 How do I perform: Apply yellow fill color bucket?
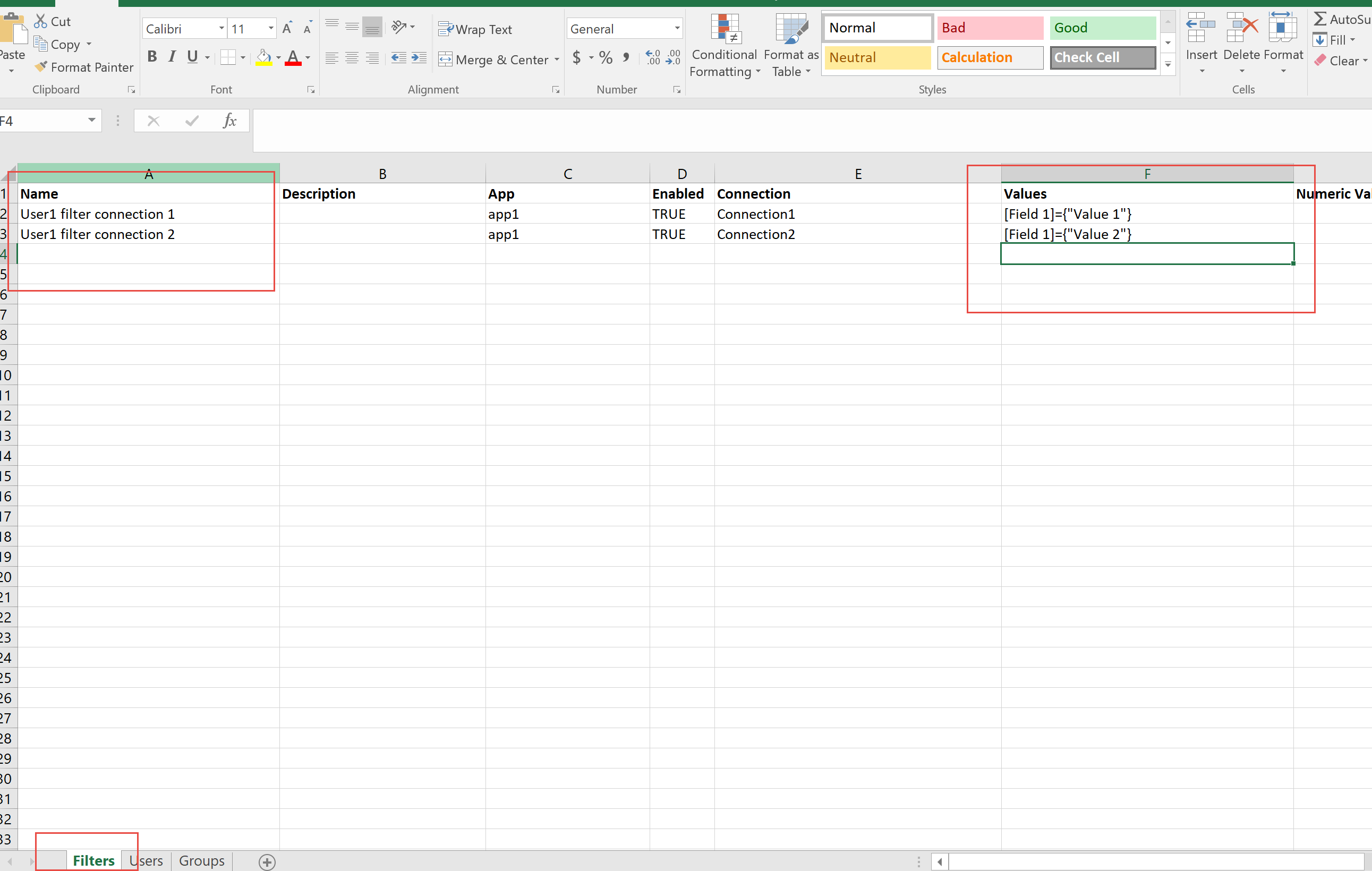263,57
